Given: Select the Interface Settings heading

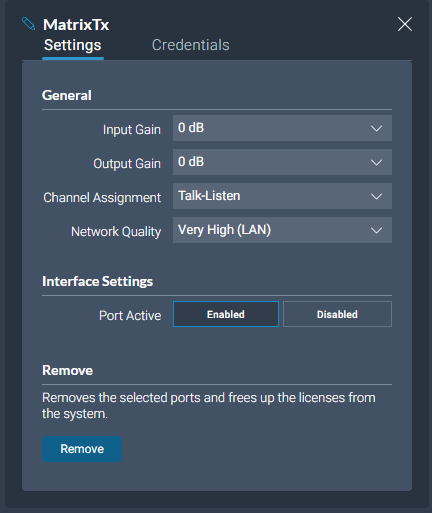Looking at the screenshot, I should [x=98, y=281].
